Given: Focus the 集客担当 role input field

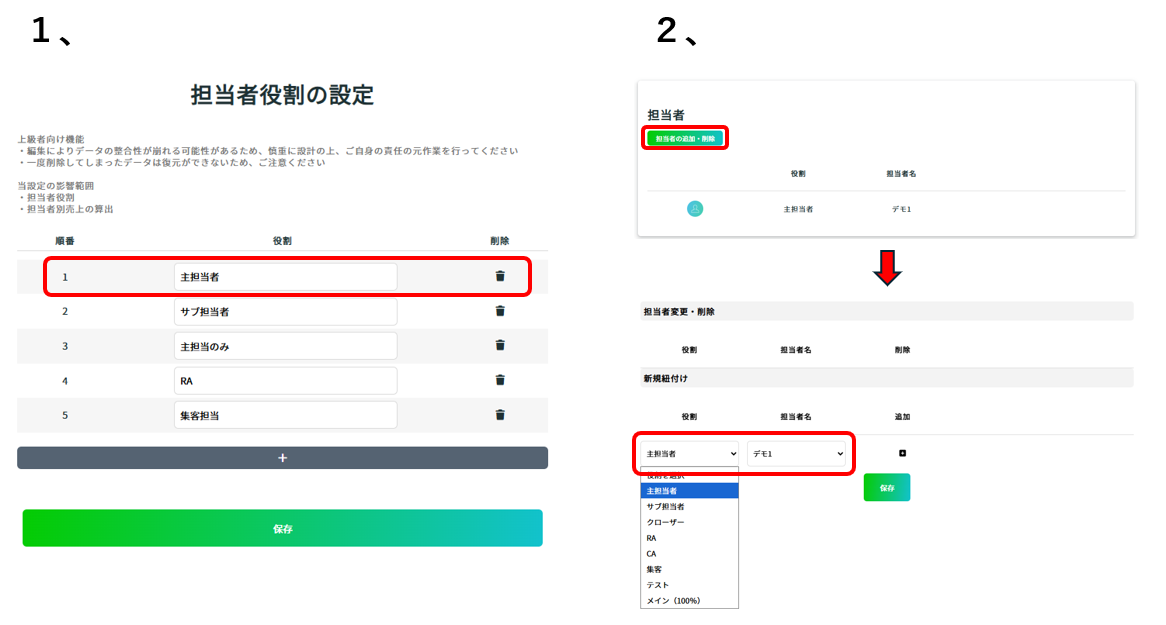Looking at the screenshot, I should 285,415.
